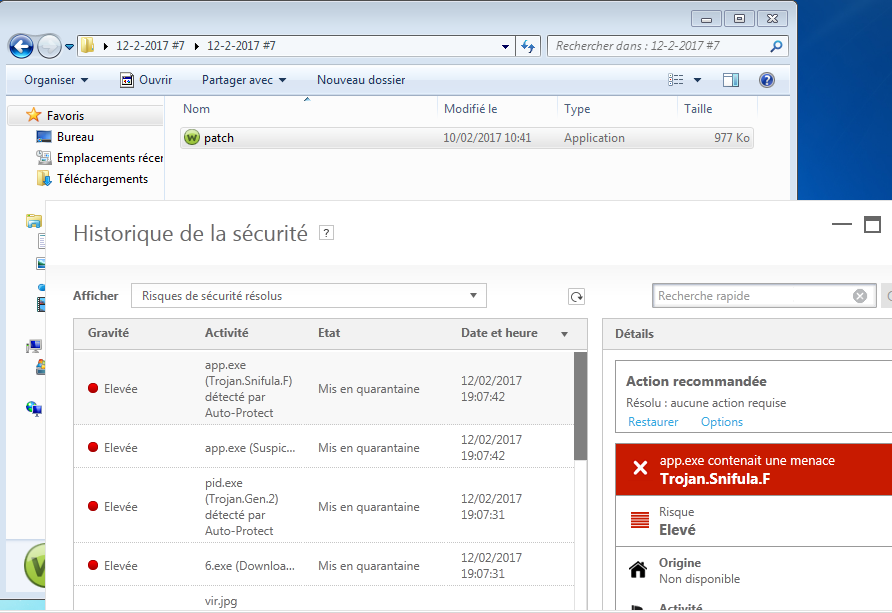Click the first 12-2-2017 #7 breadcrumb
Image resolution: width=892 pixels, height=613 pixels.
tap(150, 46)
